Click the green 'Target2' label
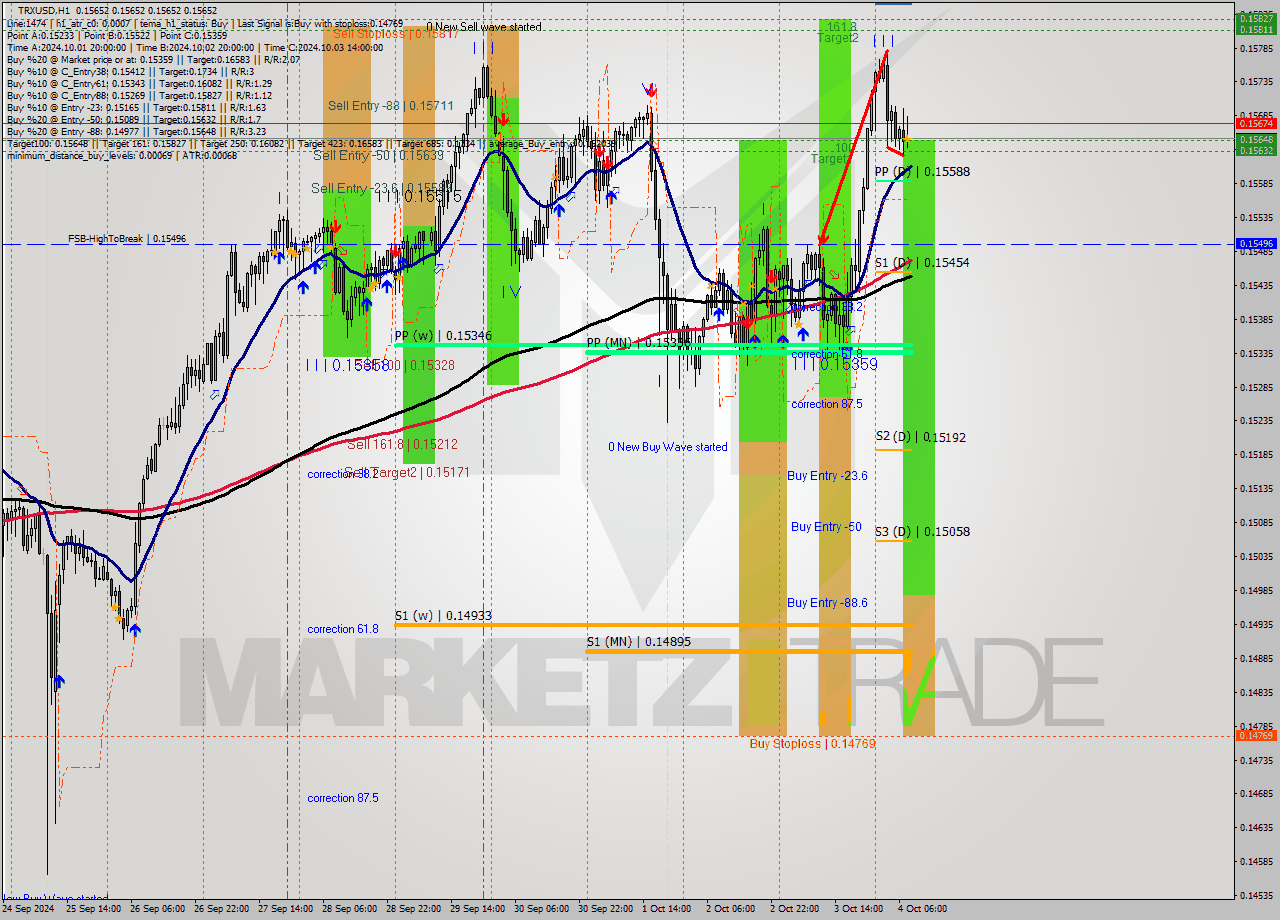This screenshot has width=1280, height=920. click(x=838, y=38)
